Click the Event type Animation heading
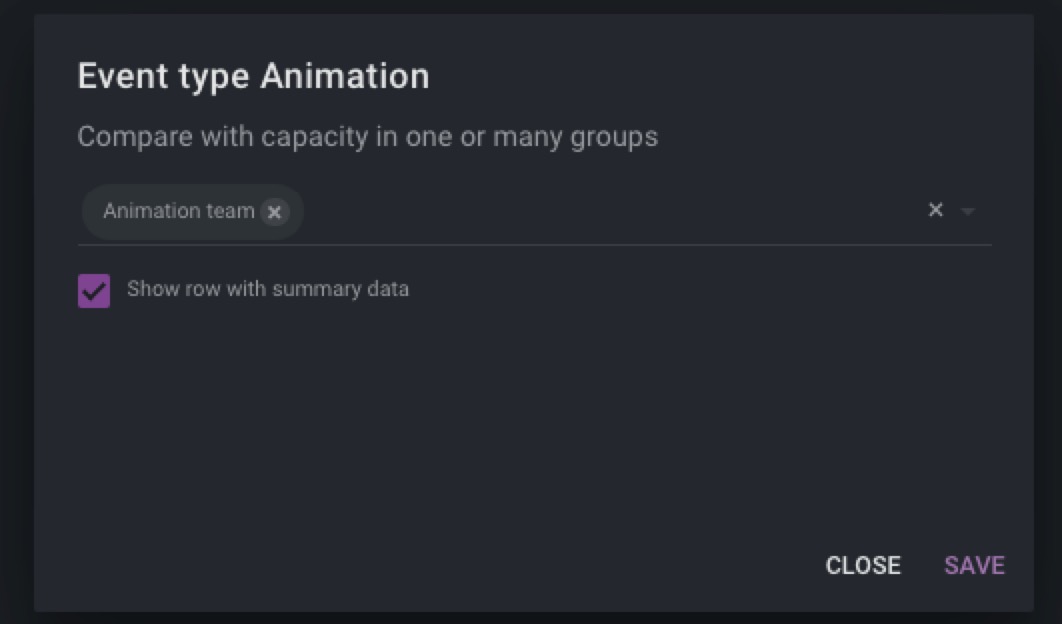 pos(253,76)
